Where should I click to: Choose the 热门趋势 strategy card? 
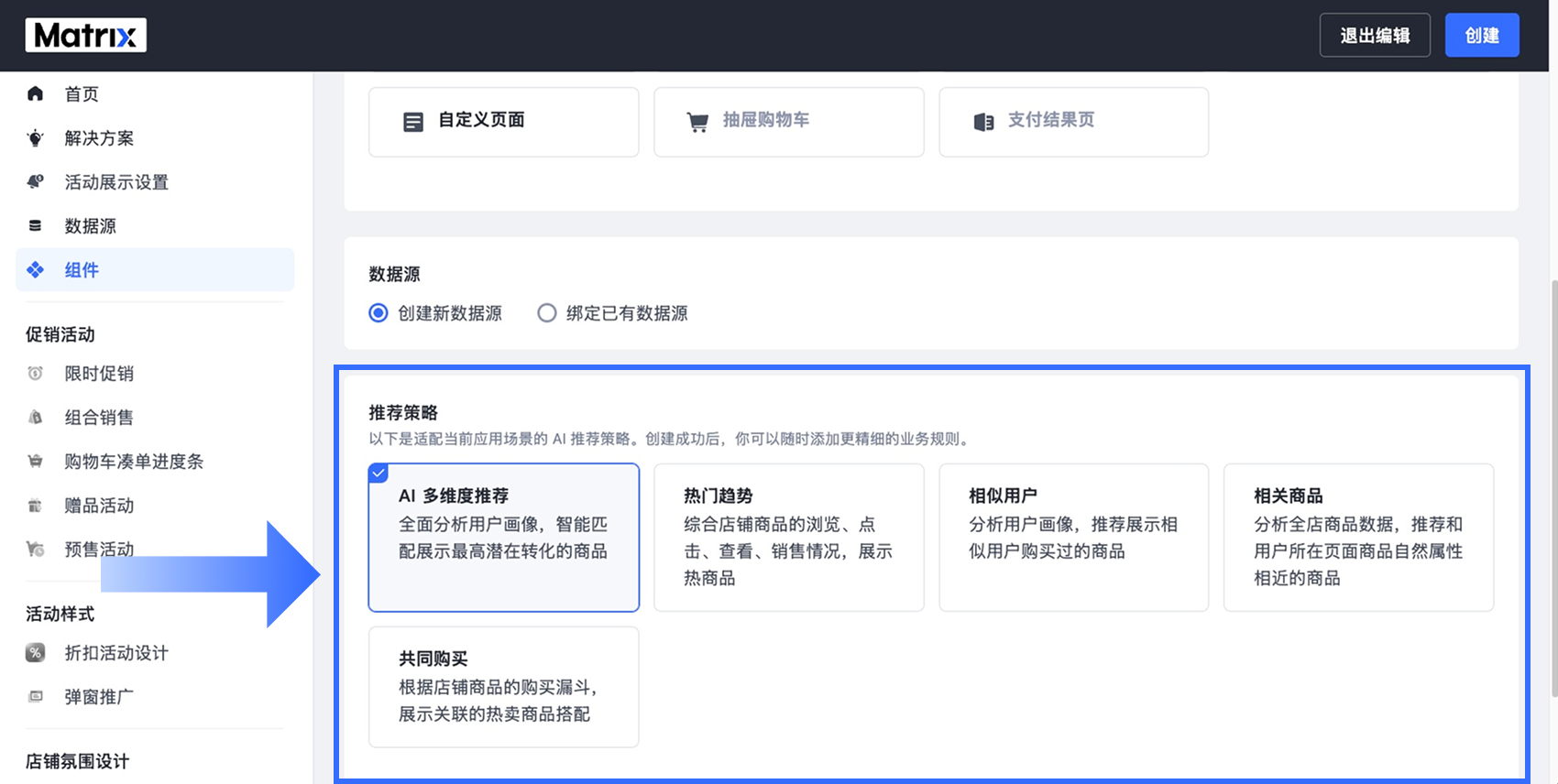pos(788,538)
